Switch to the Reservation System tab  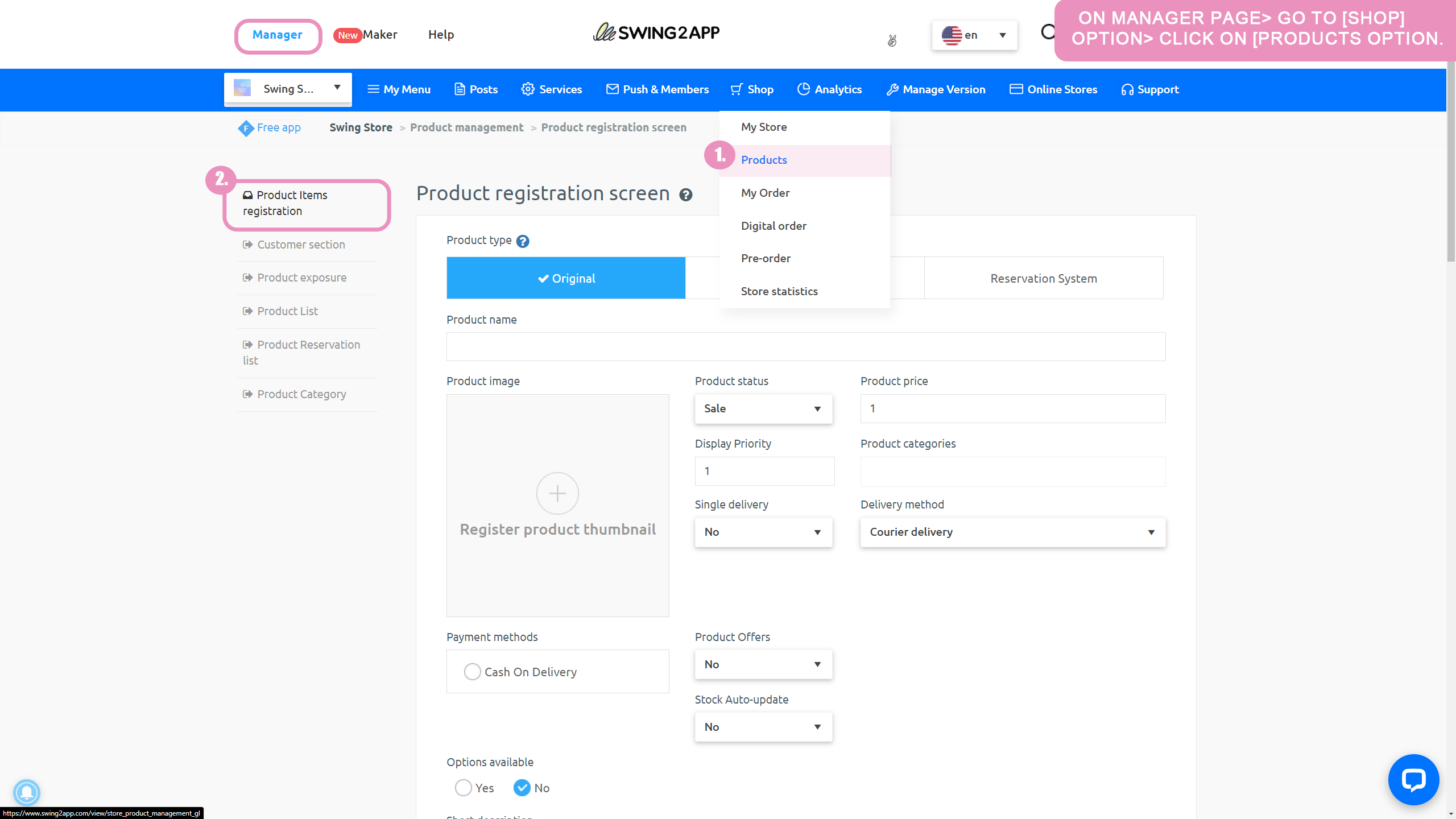(1043, 278)
